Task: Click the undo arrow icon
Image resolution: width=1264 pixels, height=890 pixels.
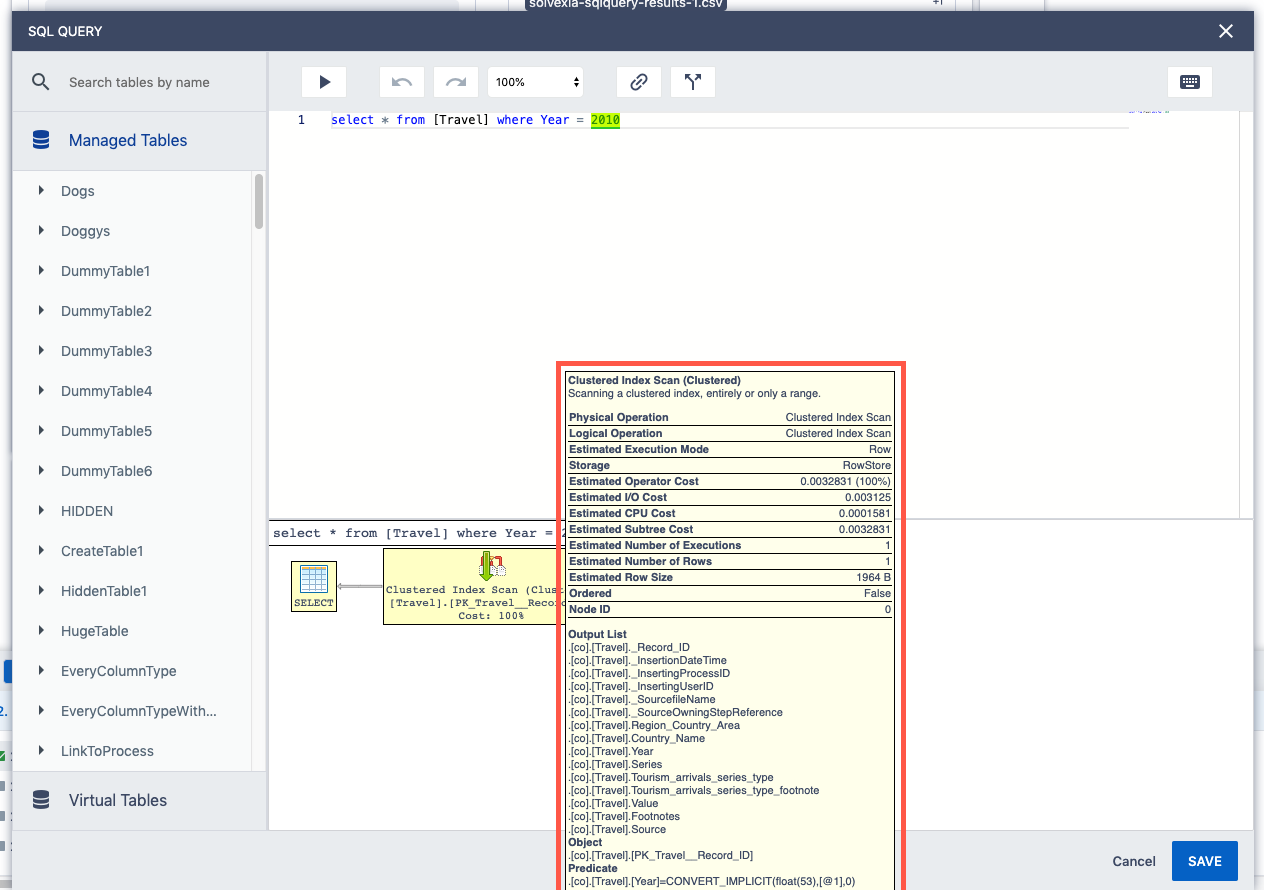Action: [402, 82]
